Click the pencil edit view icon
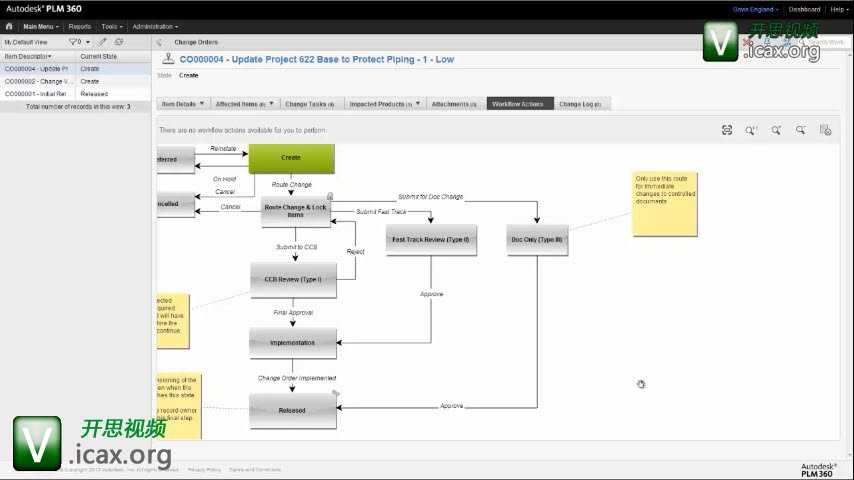 (x=102, y=42)
